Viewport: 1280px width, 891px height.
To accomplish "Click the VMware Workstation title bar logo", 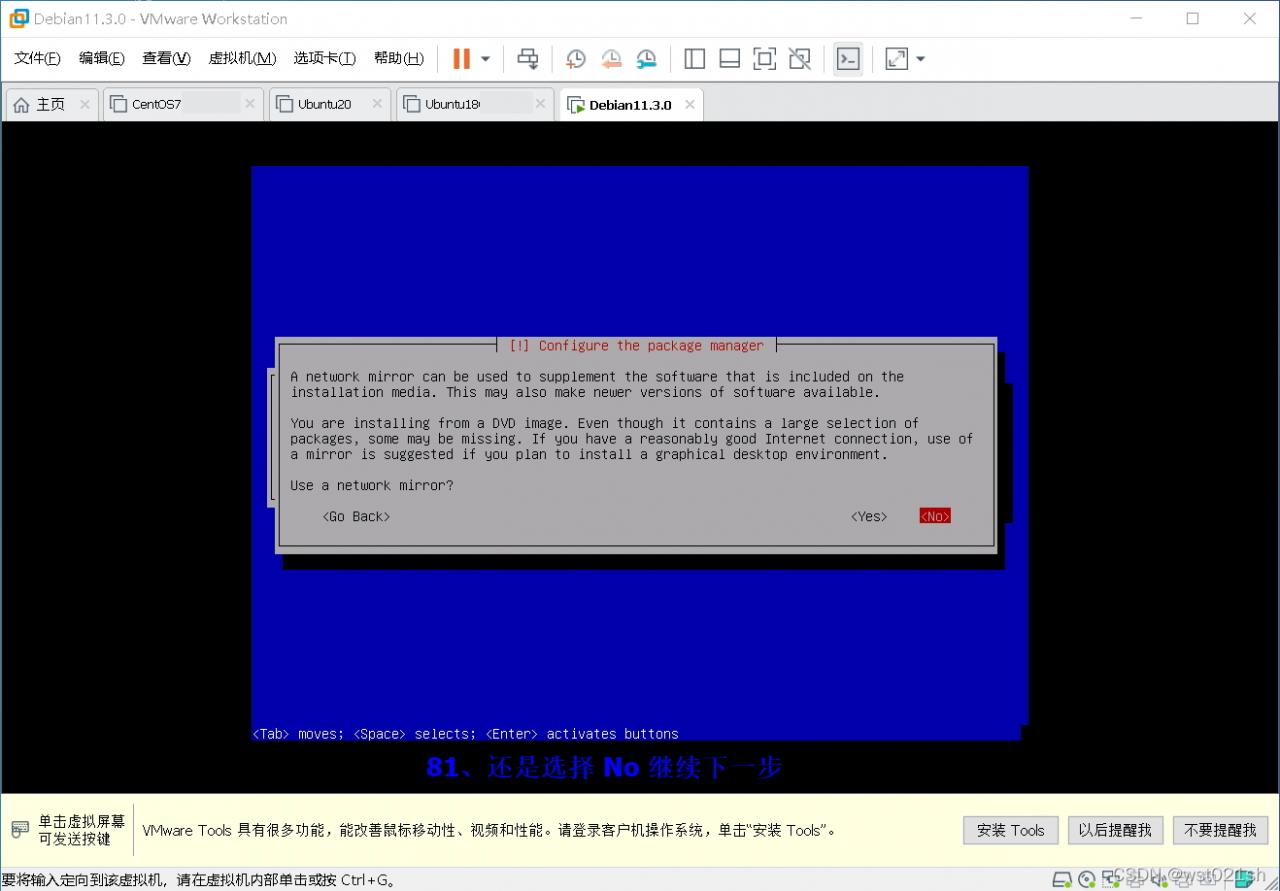I will coord(18,18).
